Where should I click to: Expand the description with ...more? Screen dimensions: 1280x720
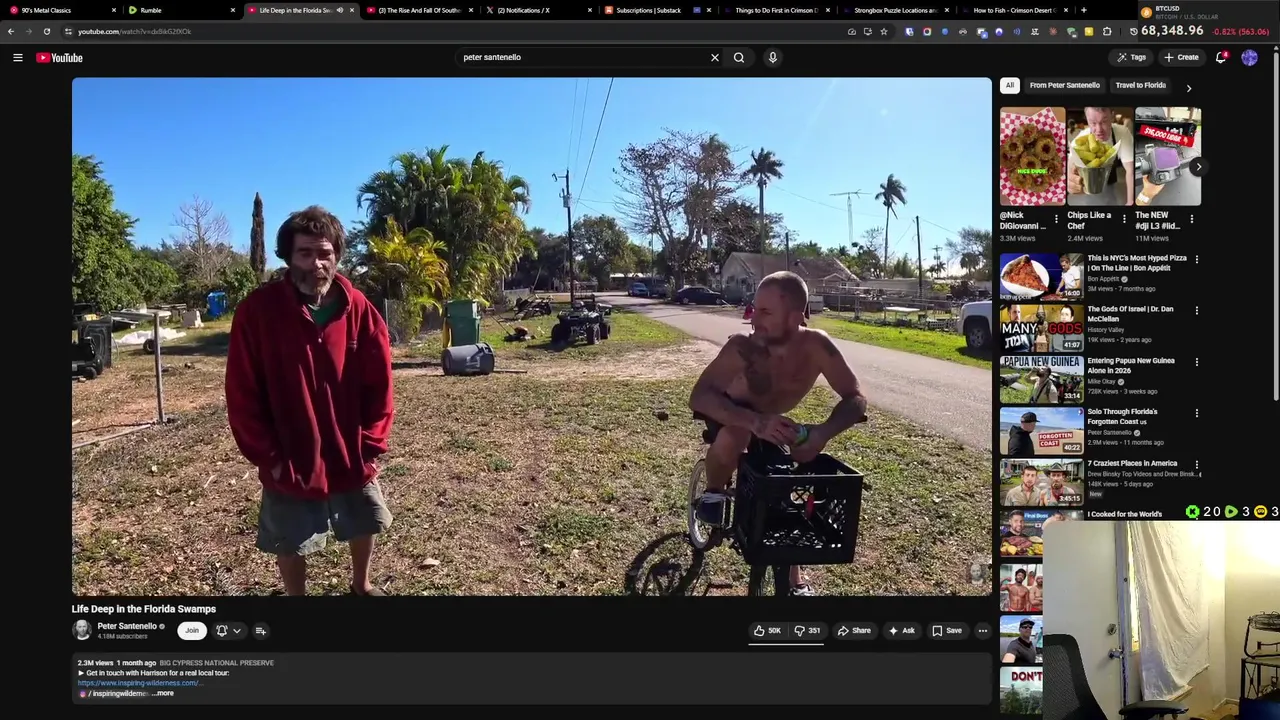pyautogui.click(x=163, y=694)
